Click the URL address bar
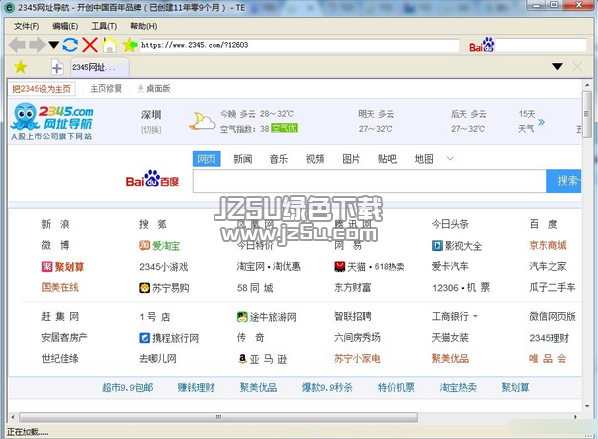Screen dimensions: 598x439 (x=299, y=45)
